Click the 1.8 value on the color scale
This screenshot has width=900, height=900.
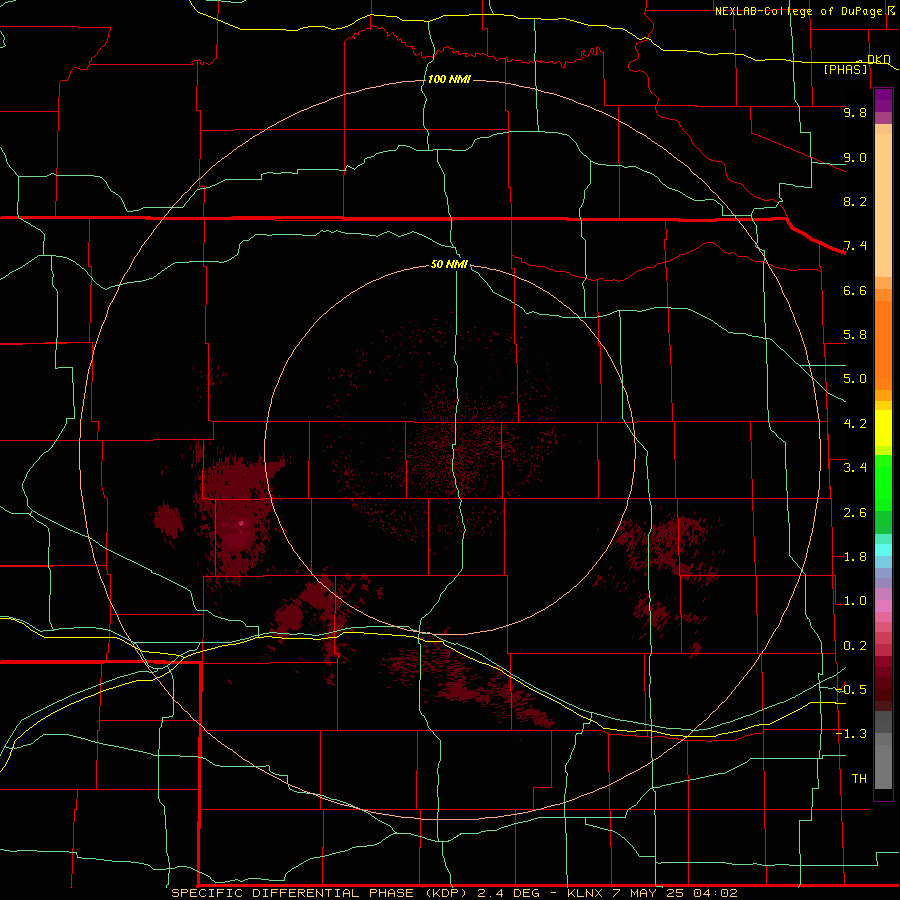pos(855,557)
